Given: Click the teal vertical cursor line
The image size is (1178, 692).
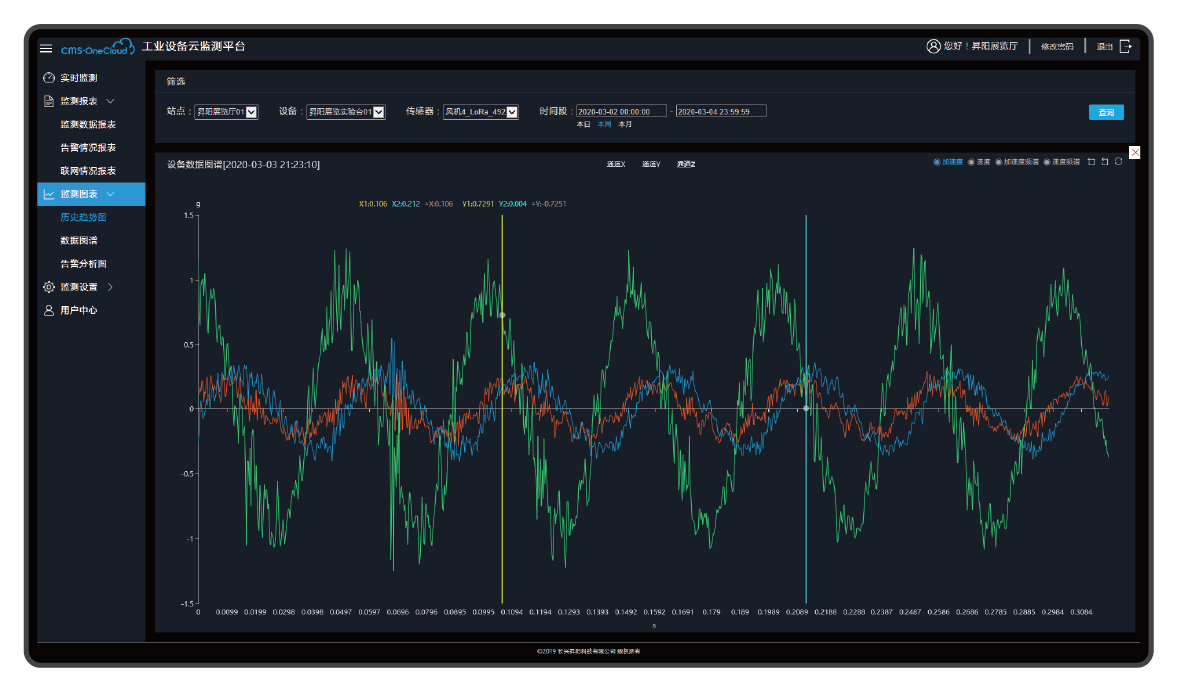Looking at the screenshot, I should pyautogui.click(x=806, y=409).
